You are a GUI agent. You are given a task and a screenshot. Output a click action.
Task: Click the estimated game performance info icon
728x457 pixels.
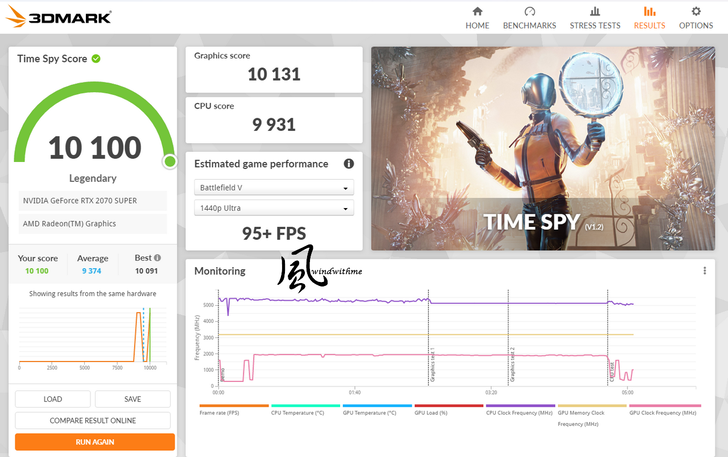point(349,164)
